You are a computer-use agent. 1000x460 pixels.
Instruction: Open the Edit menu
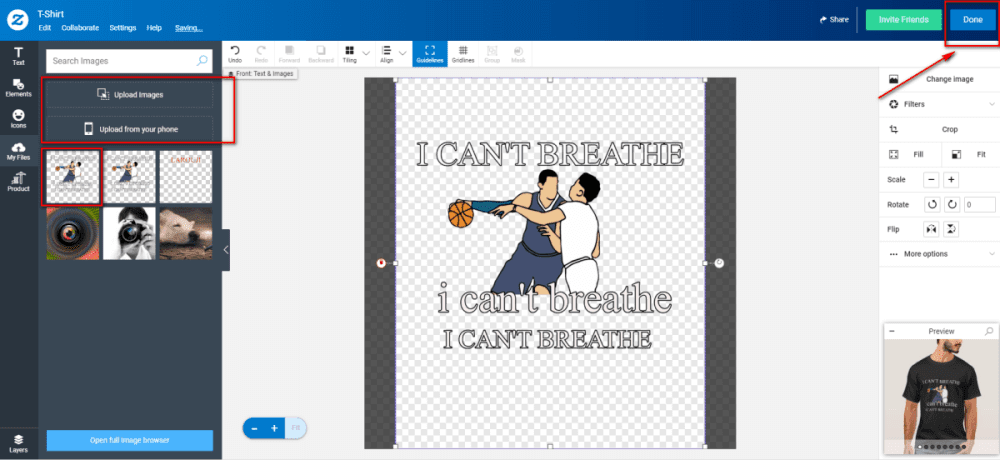[x=45, y=28]
